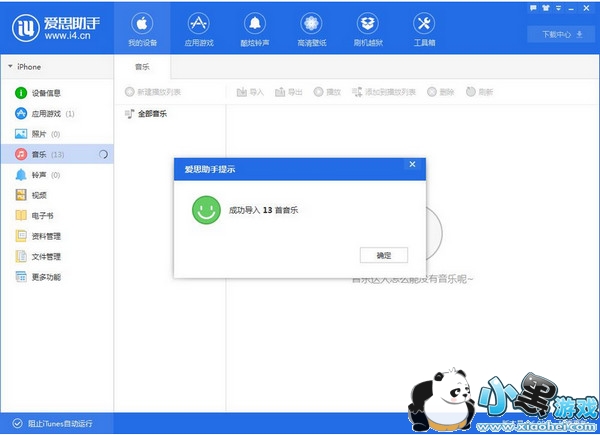Click 新建播放列表 new playlist button
Screen dimensions: 600x435
[153, 92]
